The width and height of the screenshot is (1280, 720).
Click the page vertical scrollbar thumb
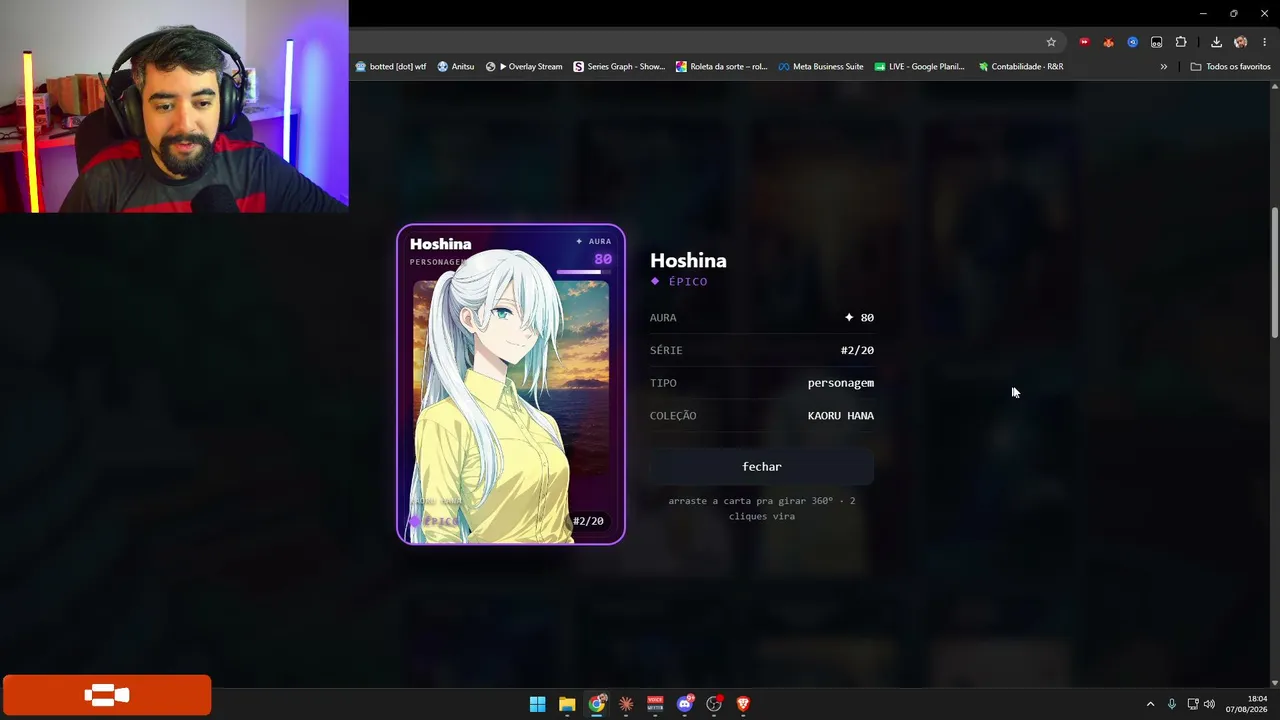(1274, 273)
